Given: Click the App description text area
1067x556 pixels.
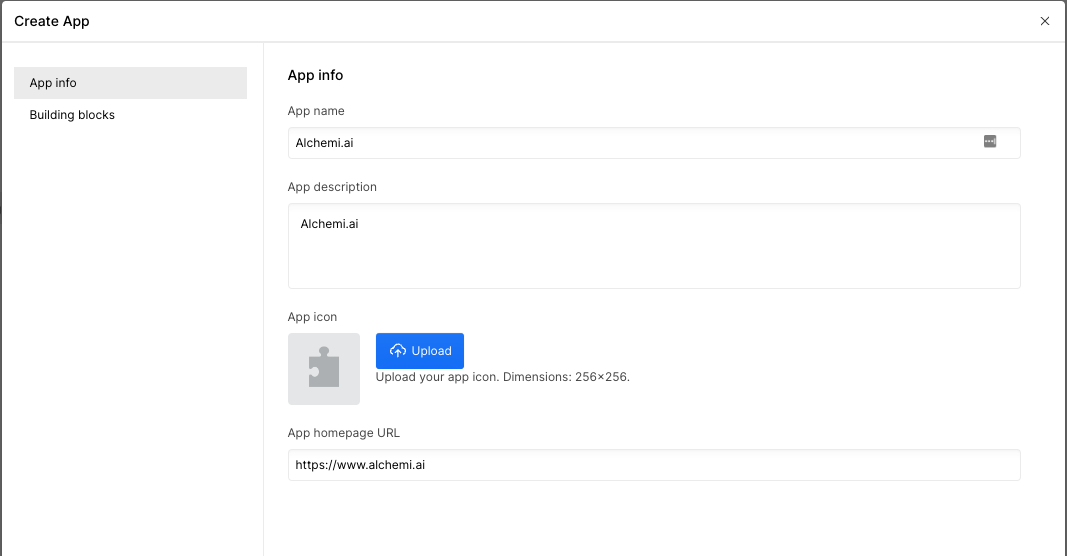Looking at the screenshot, I should 654,246.
